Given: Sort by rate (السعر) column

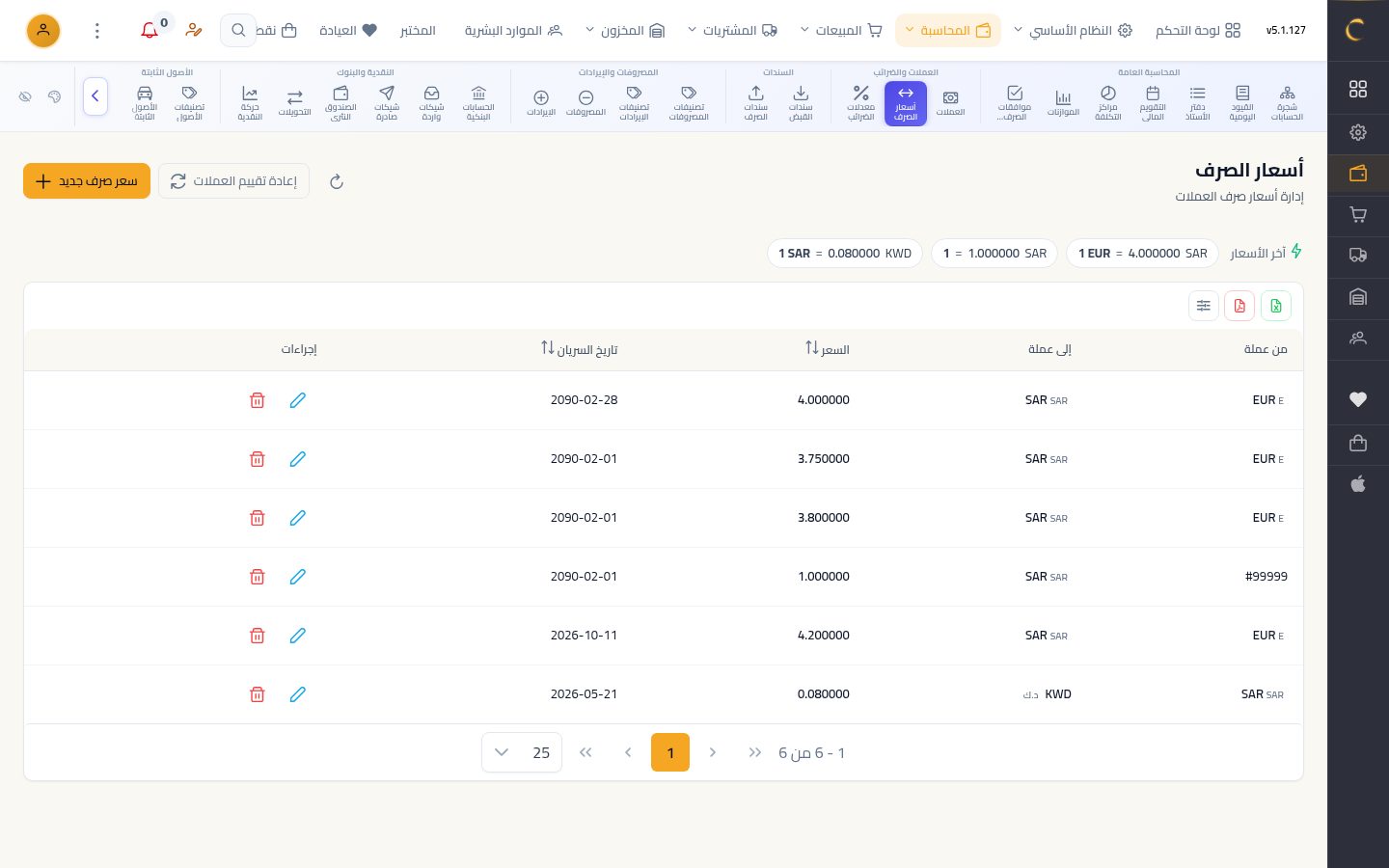Looking at the screenshot, I should (827, 348).
